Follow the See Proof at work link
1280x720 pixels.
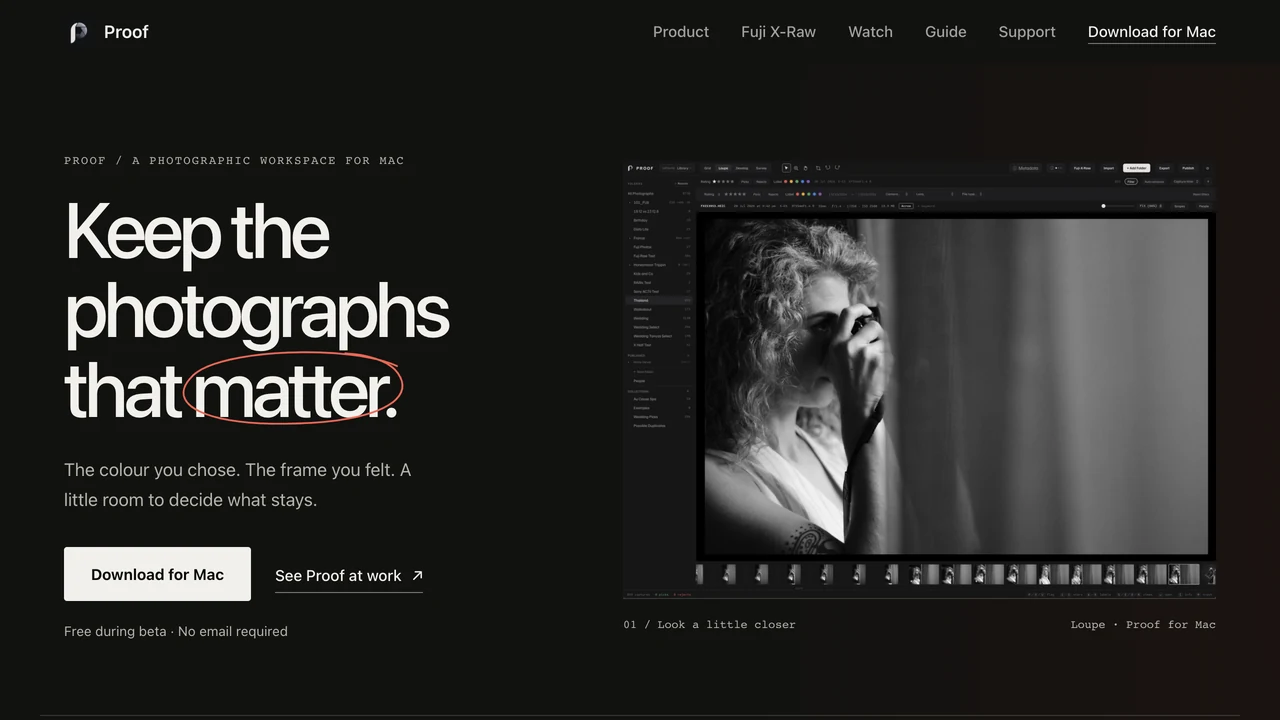[349, 576]
